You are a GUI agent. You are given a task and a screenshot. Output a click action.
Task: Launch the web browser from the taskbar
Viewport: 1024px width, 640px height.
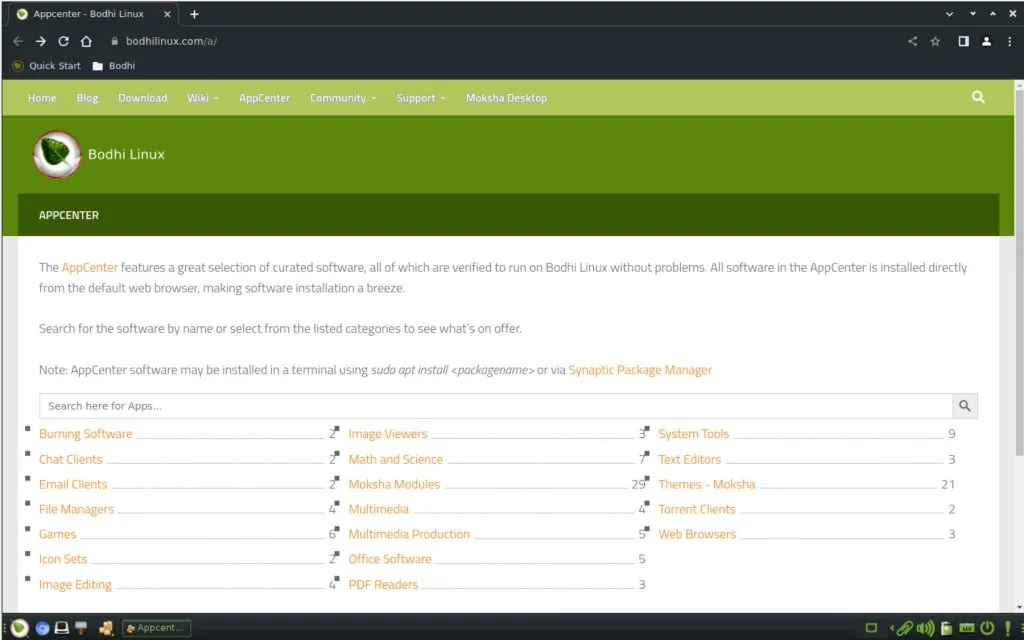tap(42, 628)
